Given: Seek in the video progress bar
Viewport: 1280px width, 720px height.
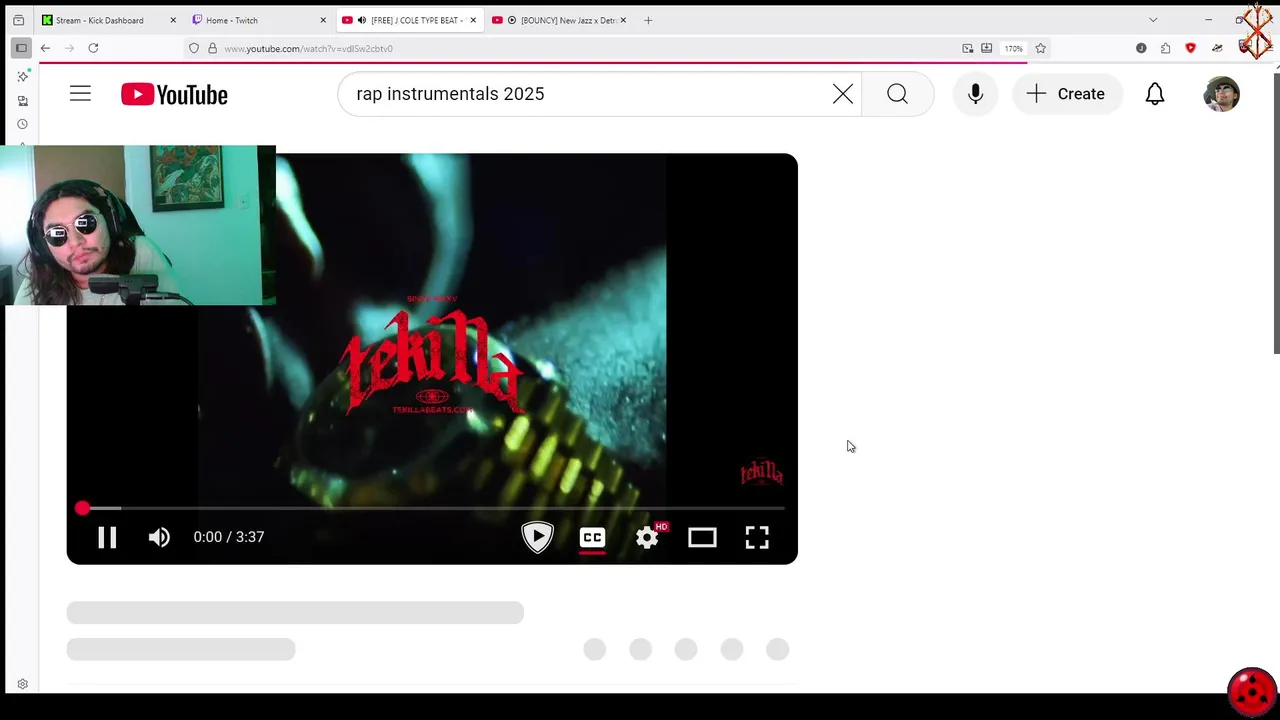Looking at the screenshot, I should point(432,509).
